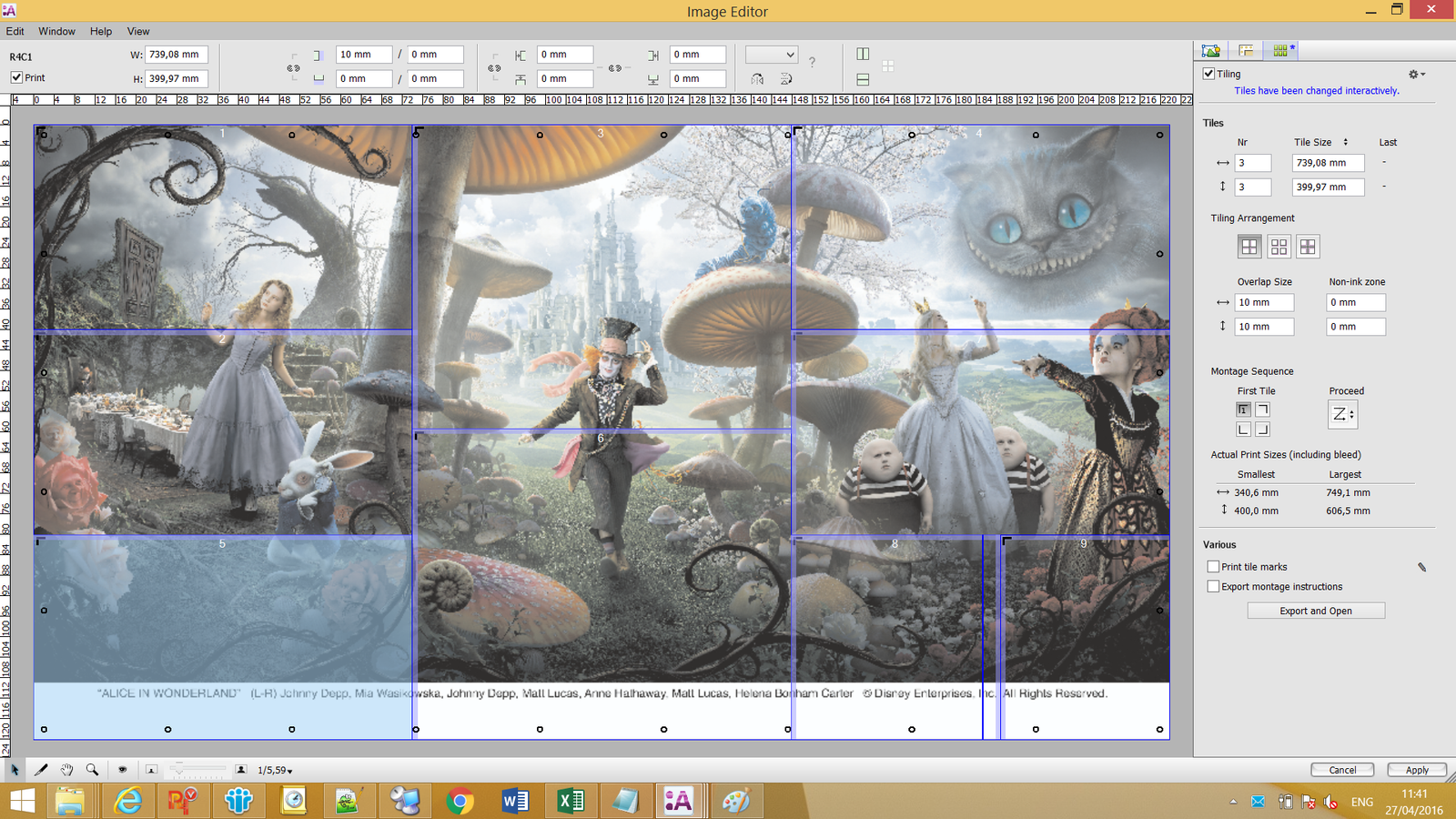
Task: Activate the hand pan tool
Action: (x=66, y=769)
